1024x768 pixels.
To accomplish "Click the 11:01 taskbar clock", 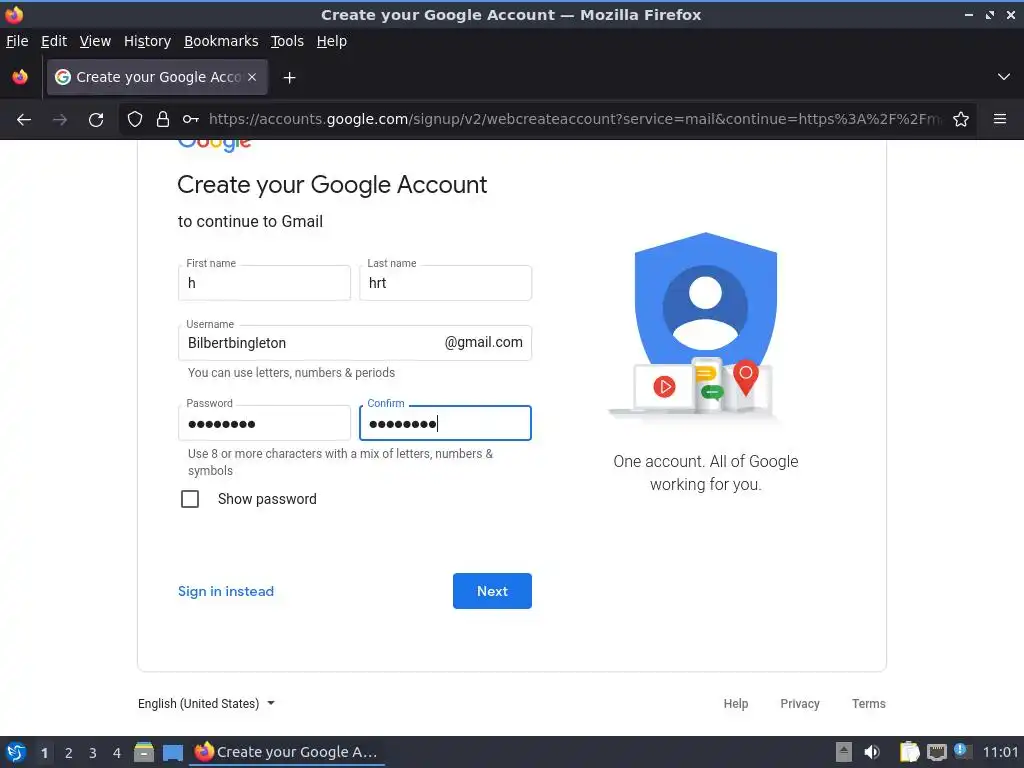I will 1000,752.
